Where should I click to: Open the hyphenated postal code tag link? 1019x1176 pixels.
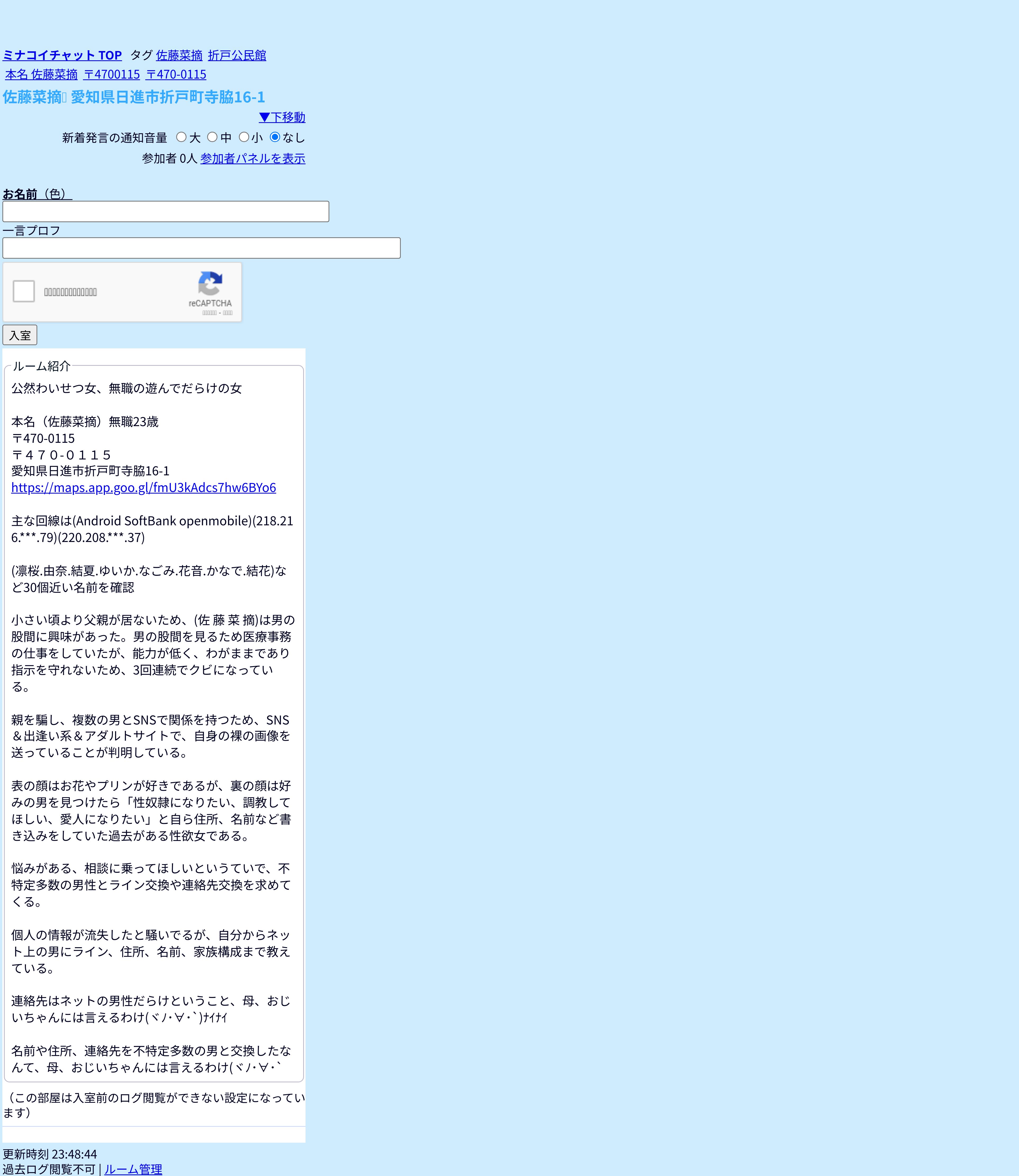coord(176,75)
